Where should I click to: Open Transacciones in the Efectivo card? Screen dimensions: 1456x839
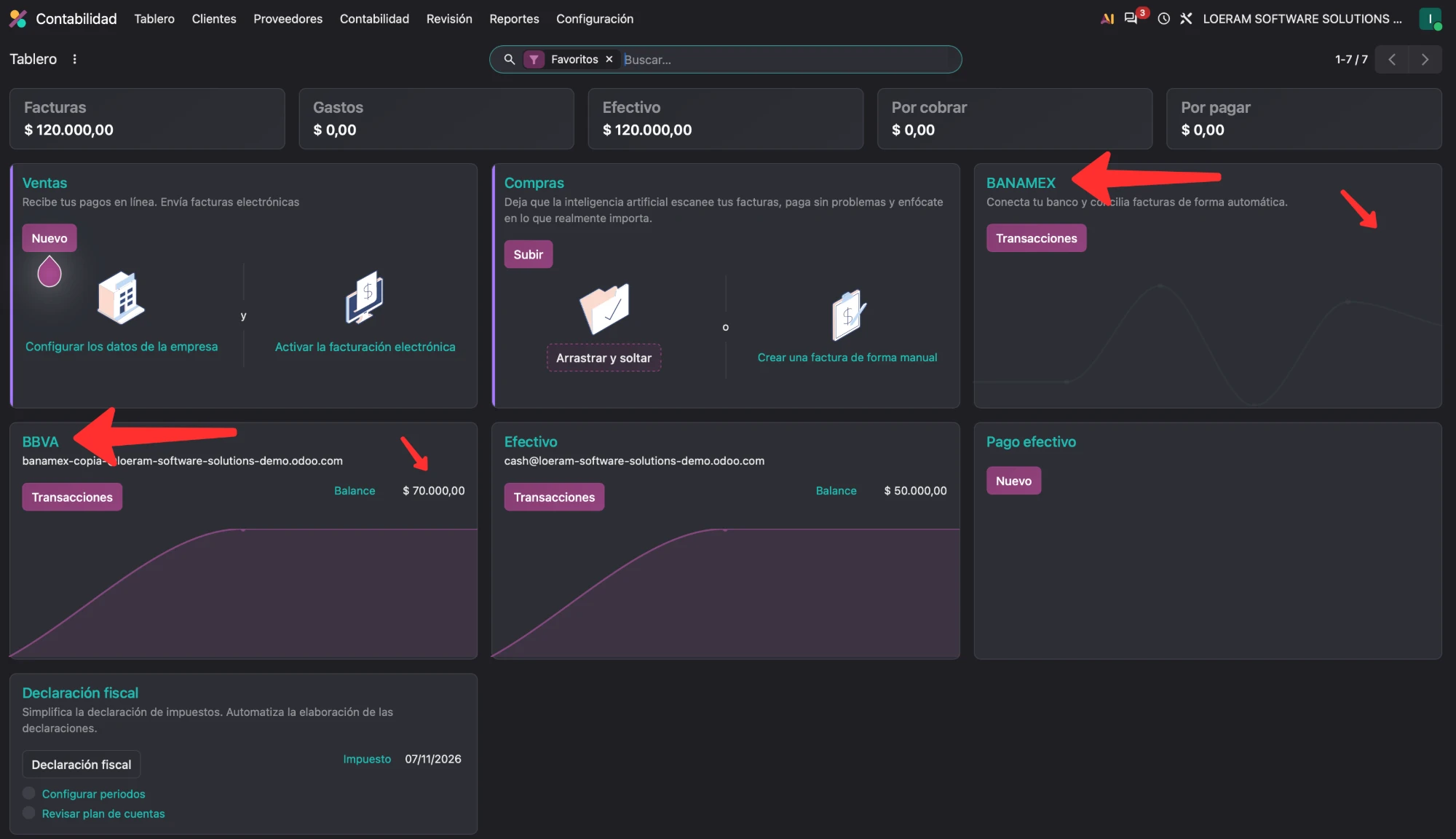[x=554, y=497]
